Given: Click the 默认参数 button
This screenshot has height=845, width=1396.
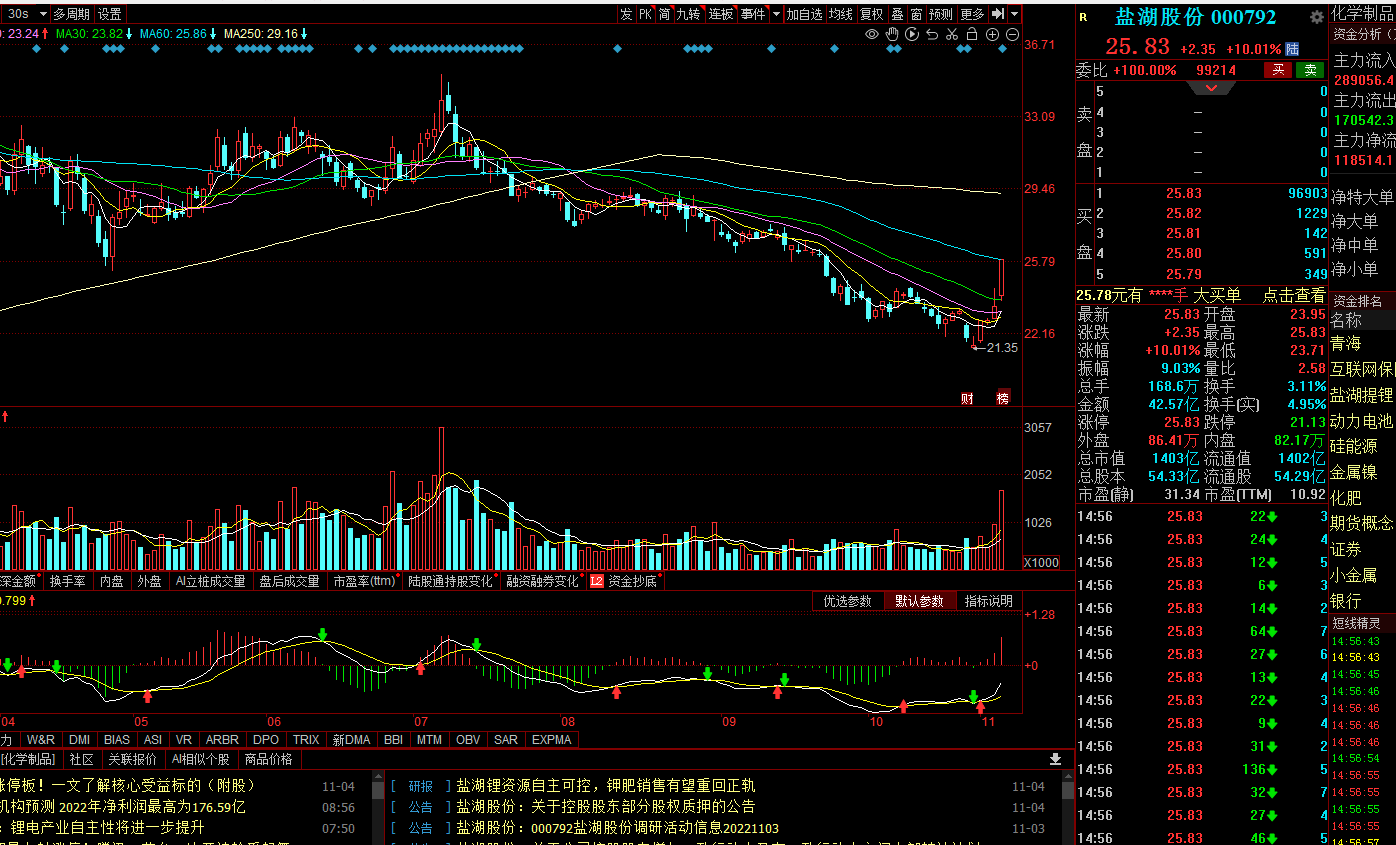Looking at the screenshot, I should point(919,601).
